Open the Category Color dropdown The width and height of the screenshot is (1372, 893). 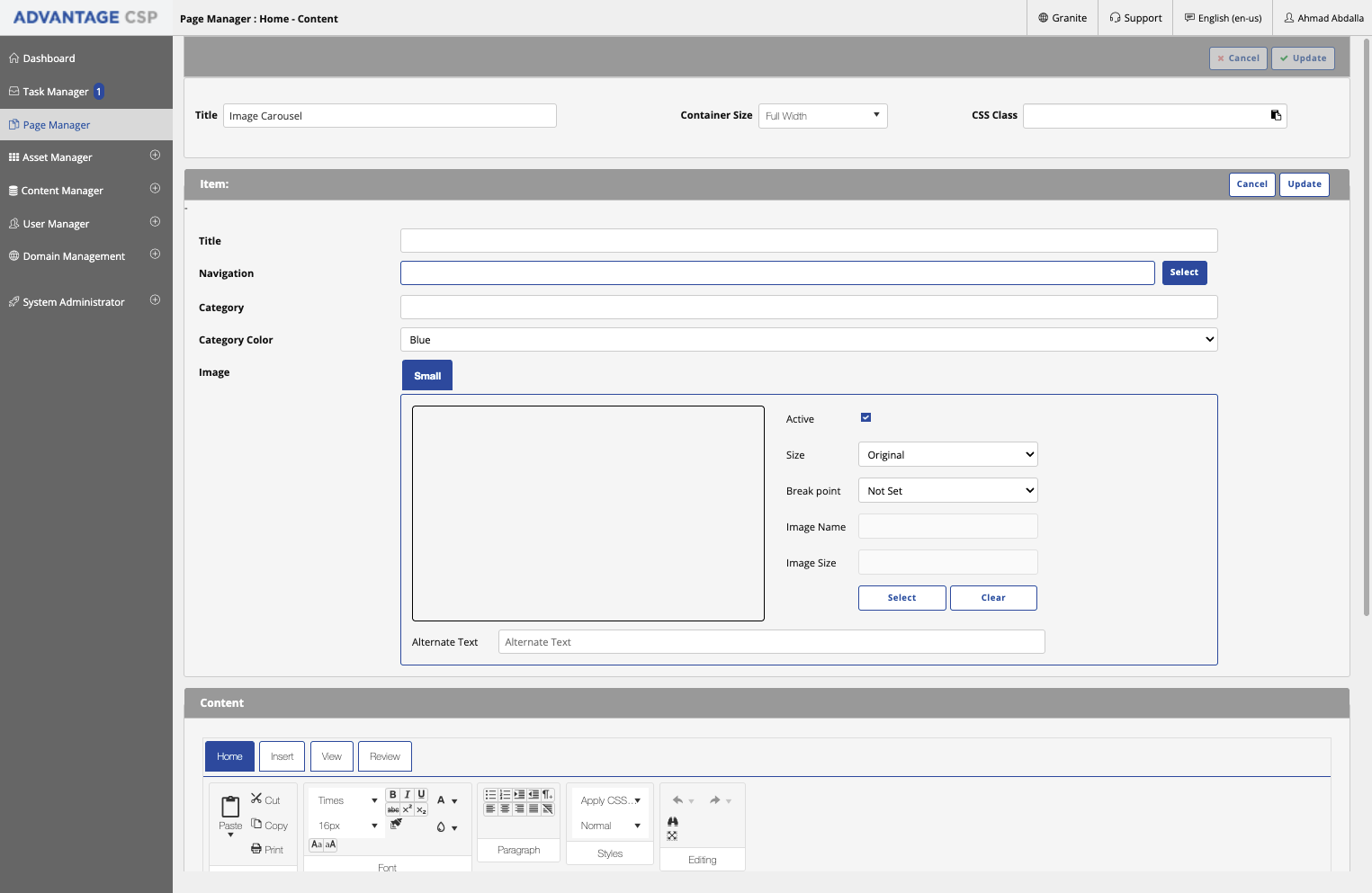[809, 340]
